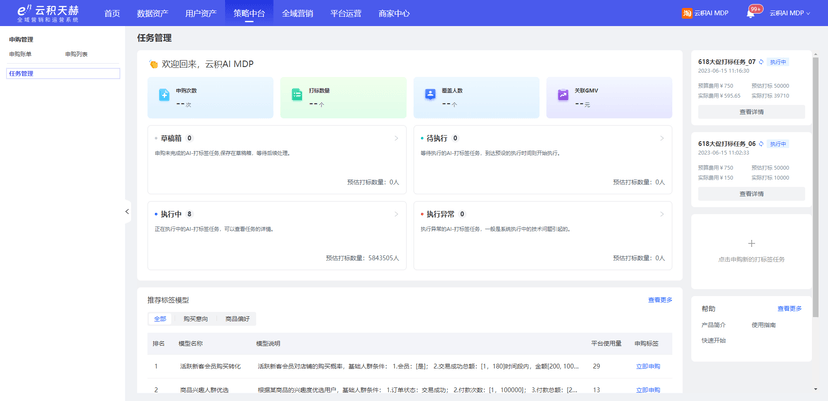The height and width of the screenshot is (401, 828).
Task: Refresh the 618大促打标任务_07 task
Action: click(761, 61)
